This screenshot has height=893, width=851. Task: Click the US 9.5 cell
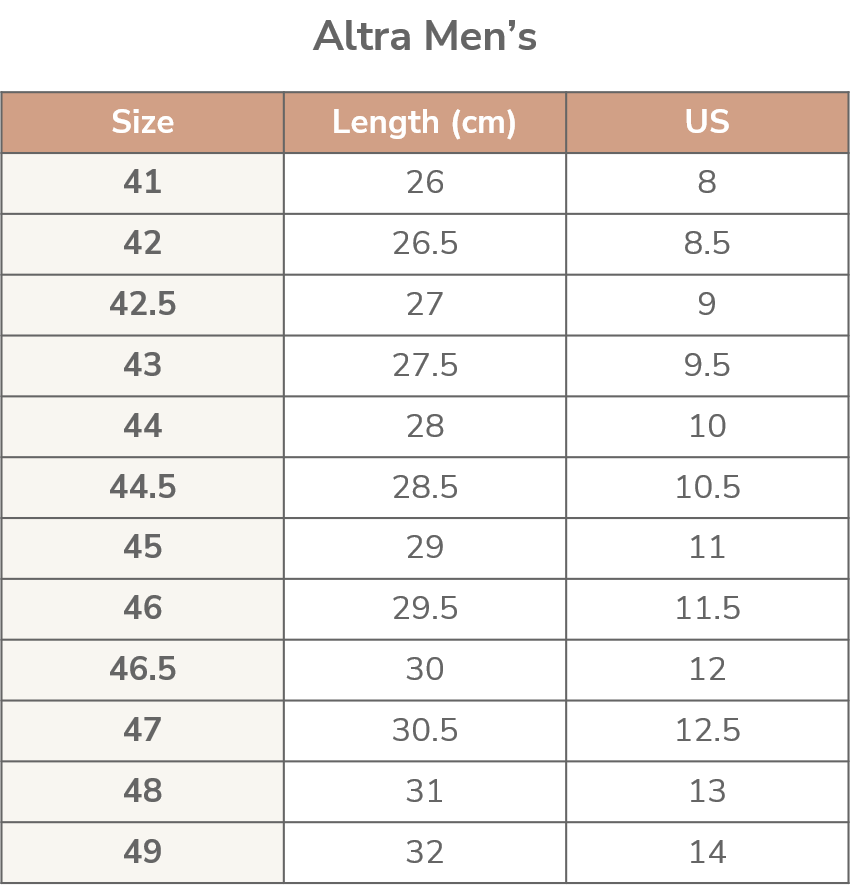707,366
